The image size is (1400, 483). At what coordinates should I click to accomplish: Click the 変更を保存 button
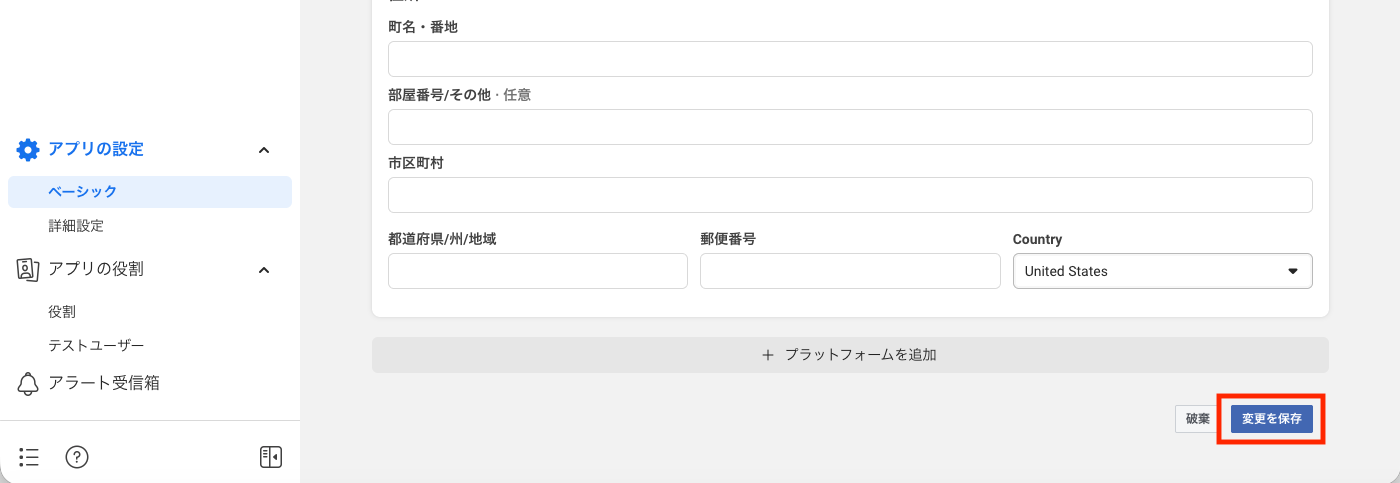click(x=1271, y=419)
